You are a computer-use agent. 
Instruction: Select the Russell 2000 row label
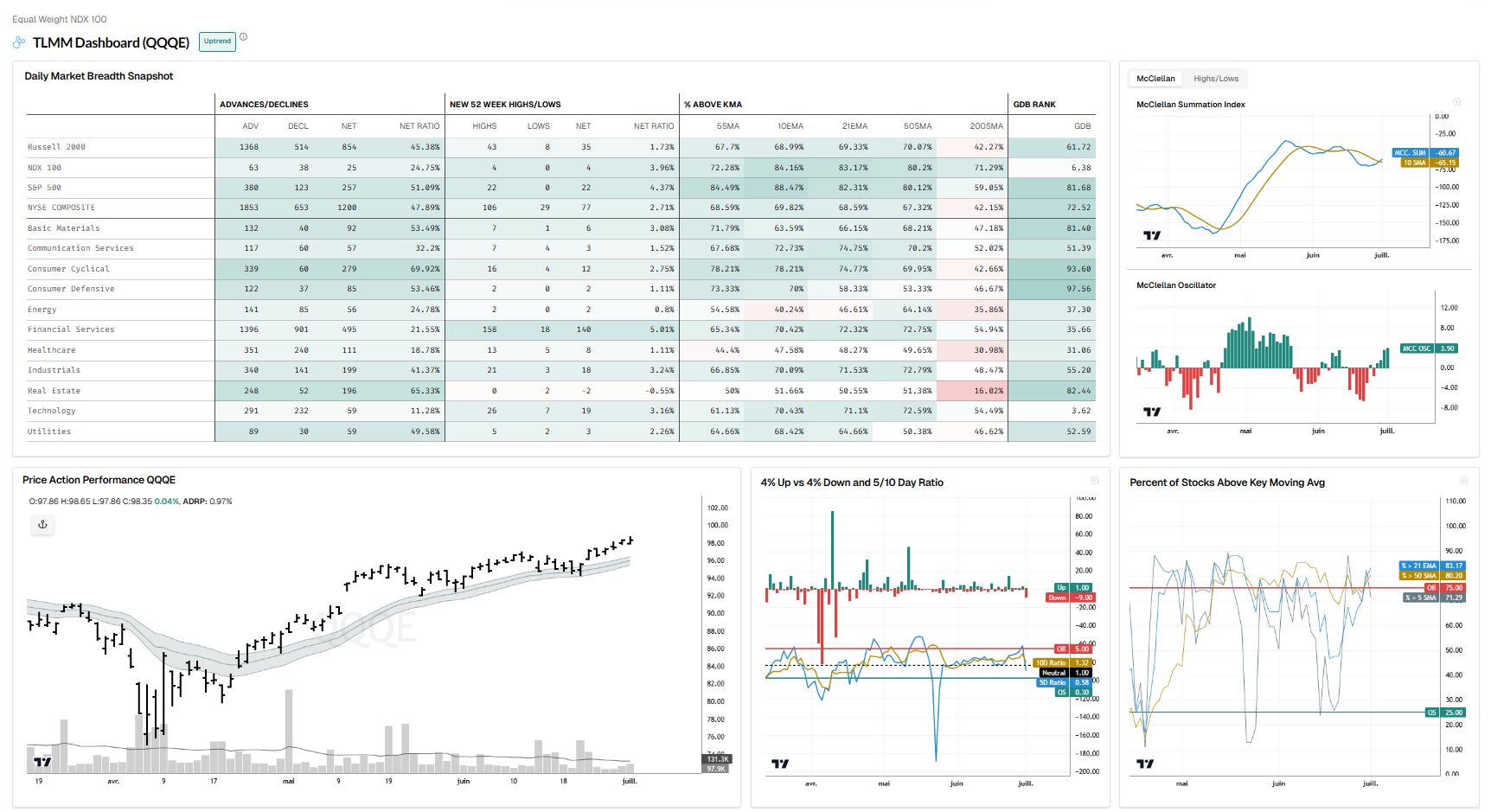[x=56, y=147]
